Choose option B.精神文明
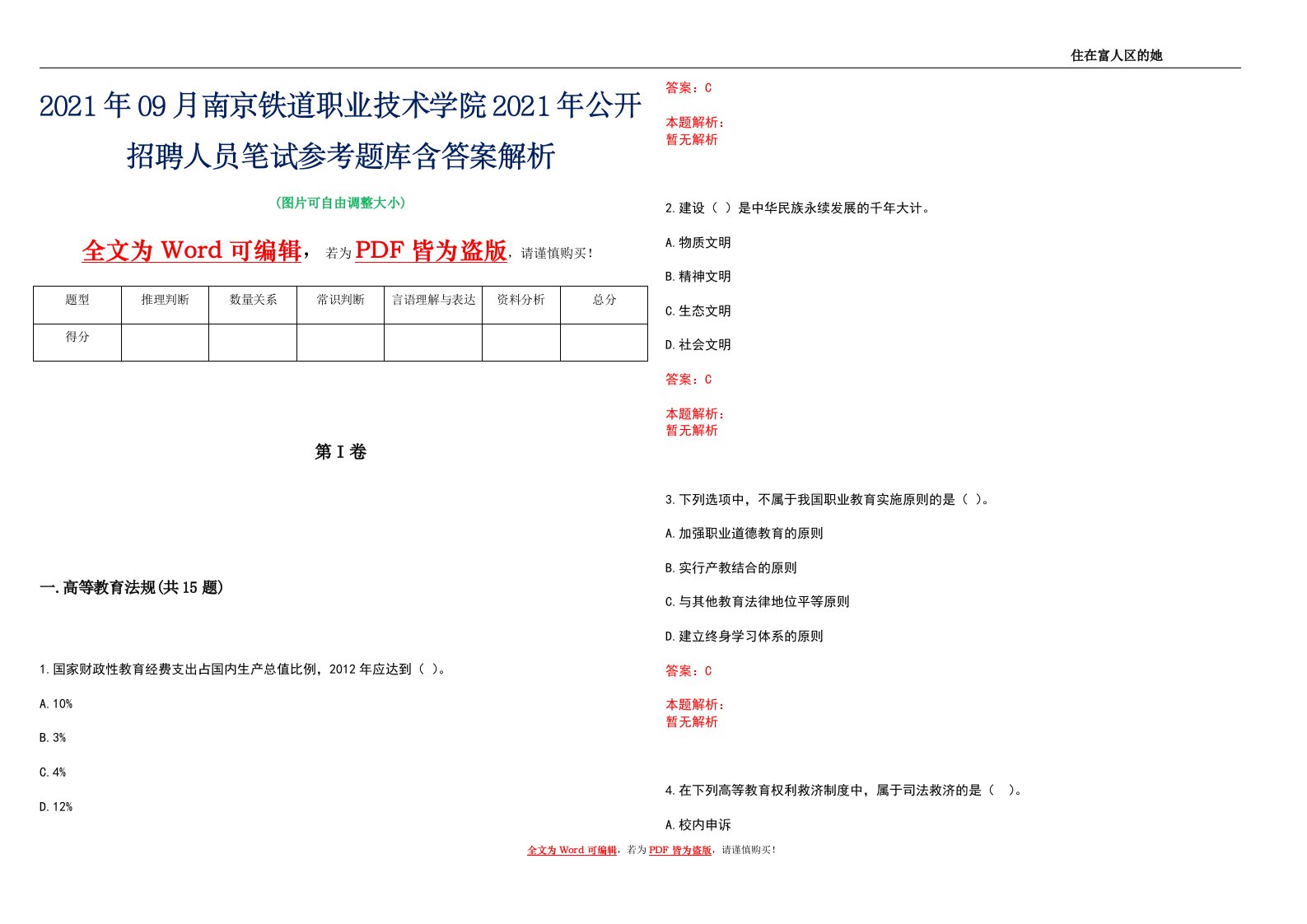The height and width of the screenshot is (924, 1307). (x=698, y=276)
